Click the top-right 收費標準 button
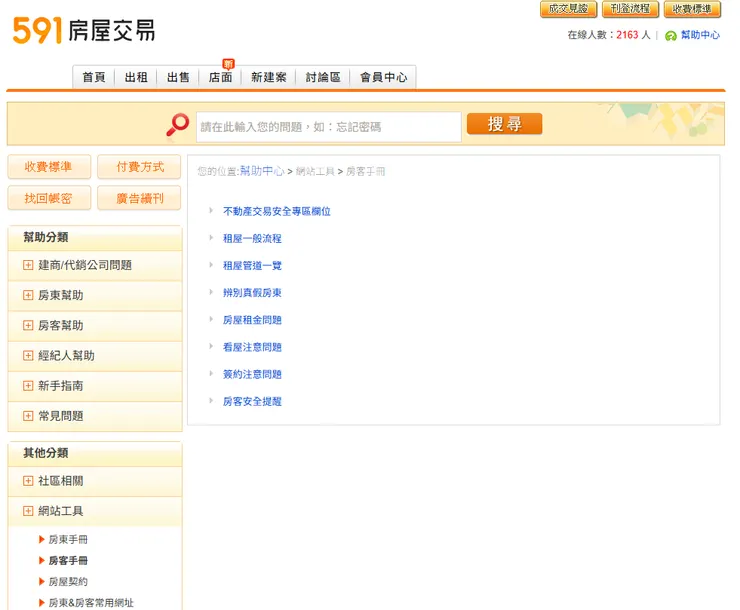 692,9
